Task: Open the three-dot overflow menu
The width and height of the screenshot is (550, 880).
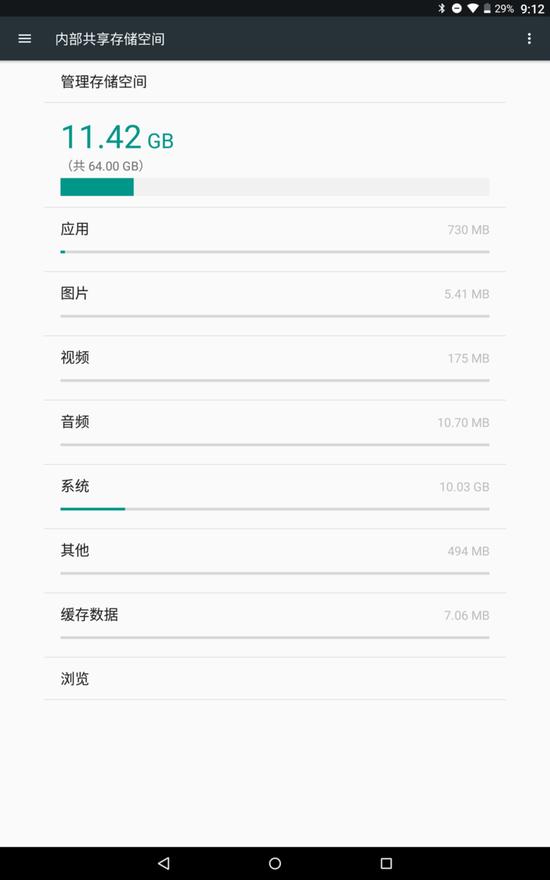Action: coord(529,39)
